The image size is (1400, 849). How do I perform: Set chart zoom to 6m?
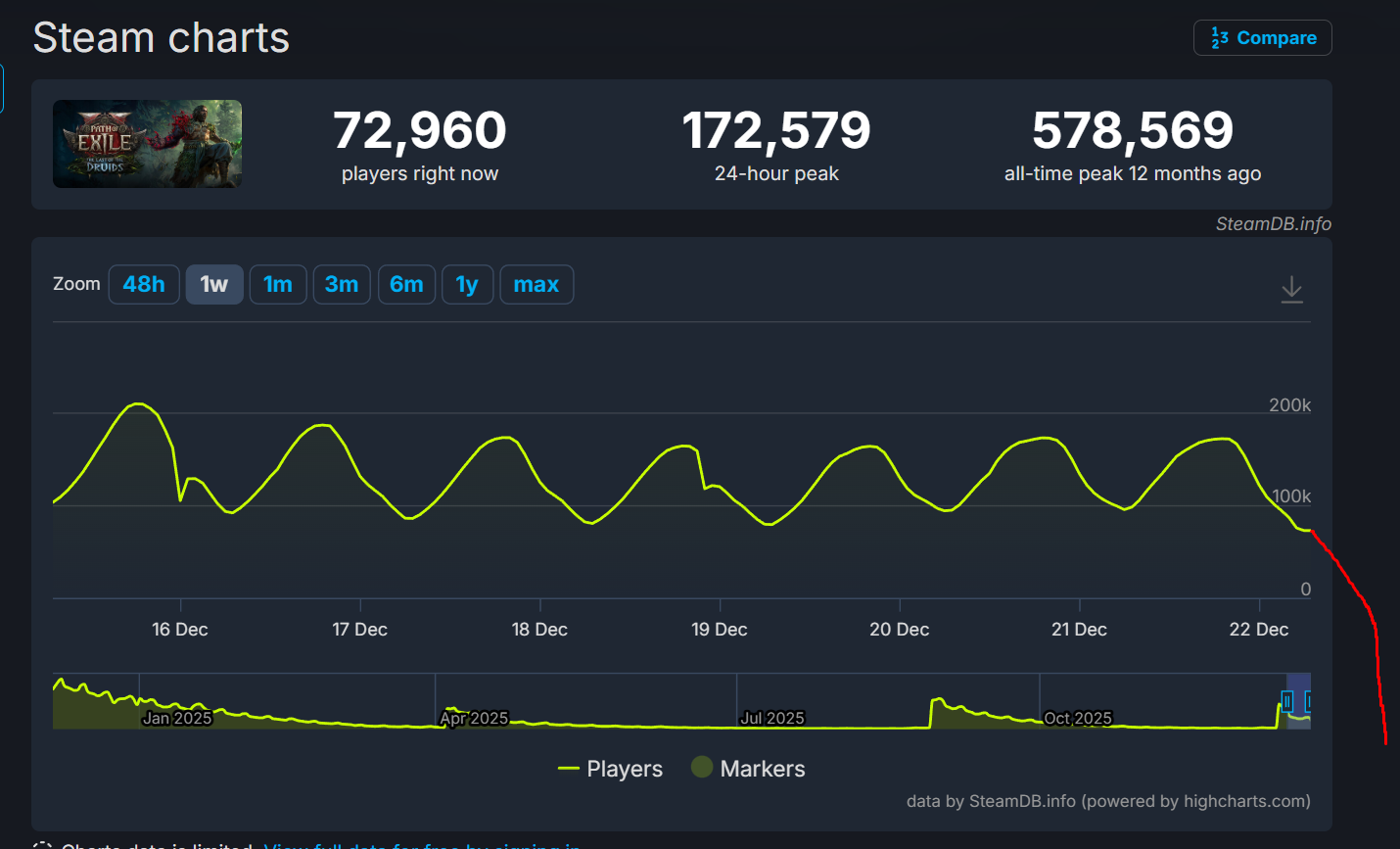click(406, 285)
